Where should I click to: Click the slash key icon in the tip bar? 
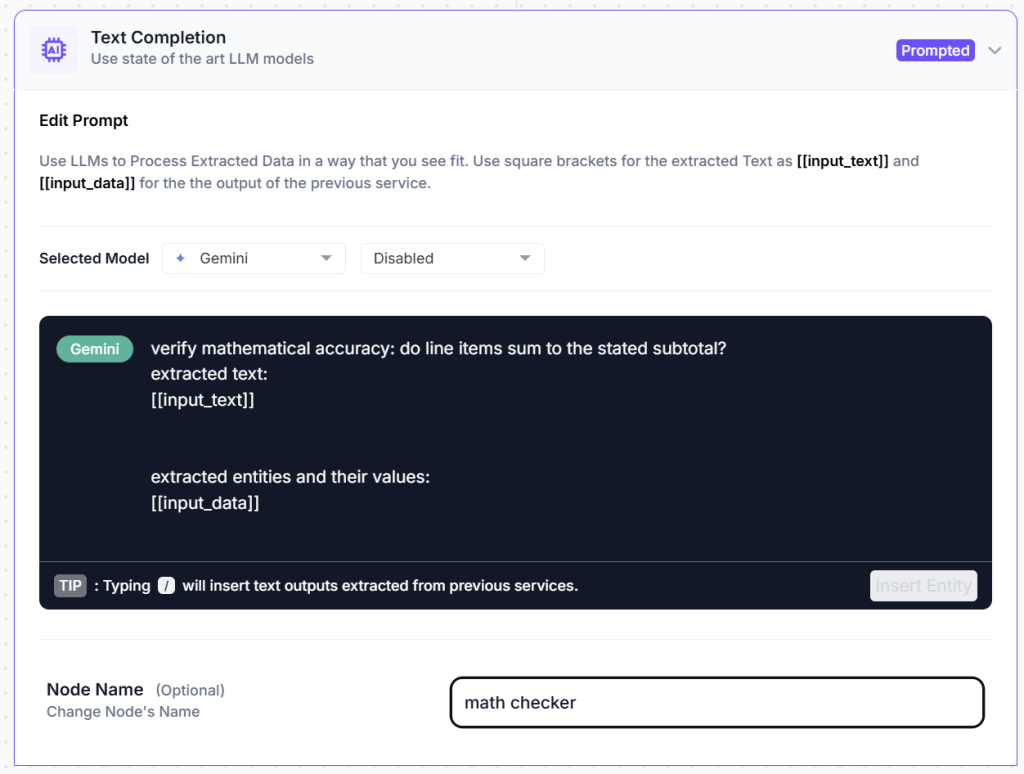click(166, 586)
